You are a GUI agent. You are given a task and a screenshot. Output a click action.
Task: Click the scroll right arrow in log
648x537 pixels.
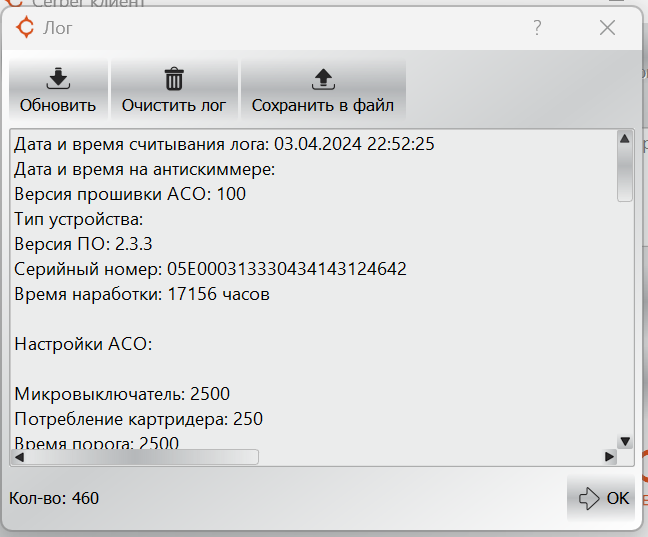point(610,457)
